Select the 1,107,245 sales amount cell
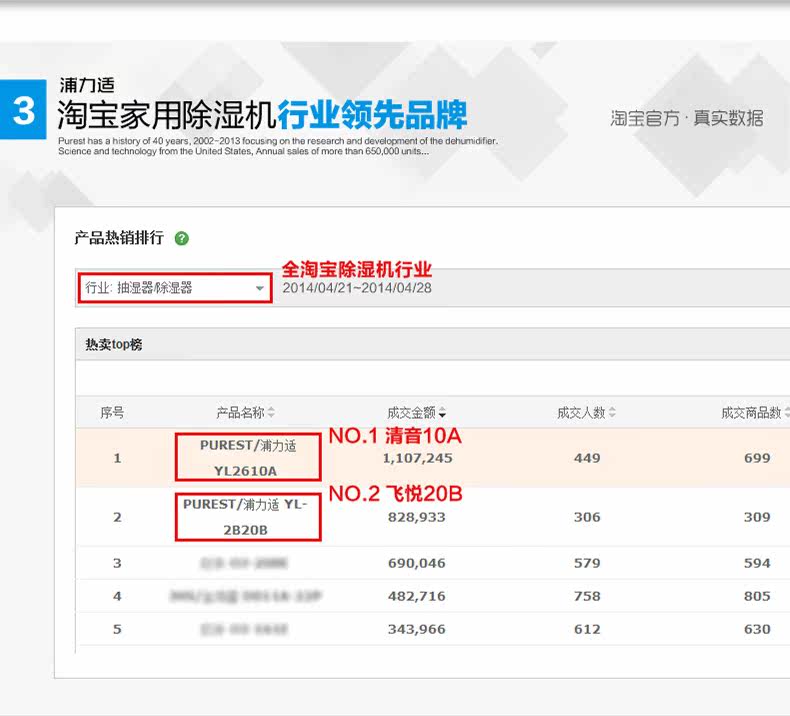The height and width of the screenshot is (716, 790). (x=417, y=458)
